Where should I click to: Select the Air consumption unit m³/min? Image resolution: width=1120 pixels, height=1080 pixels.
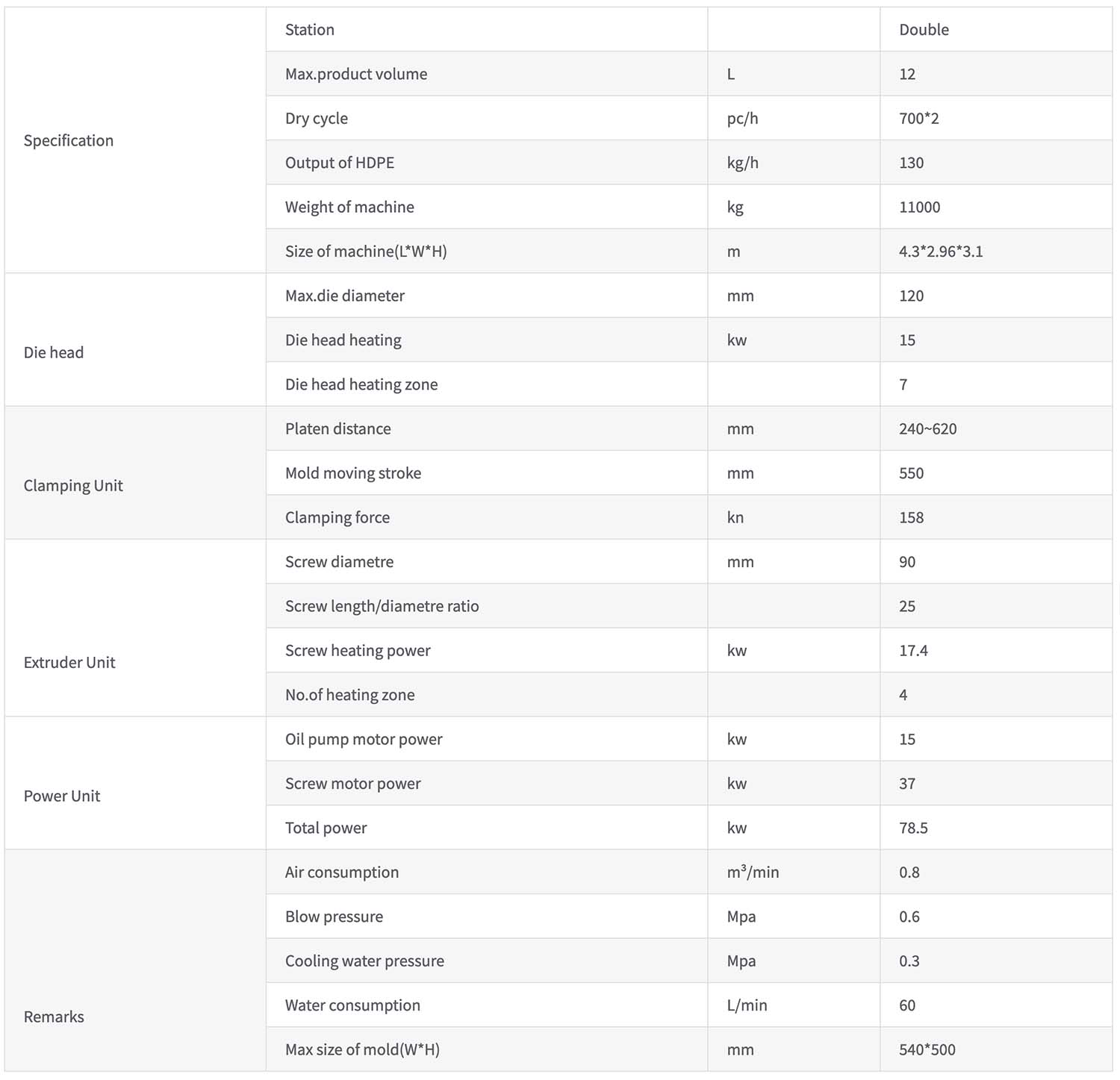753,872
